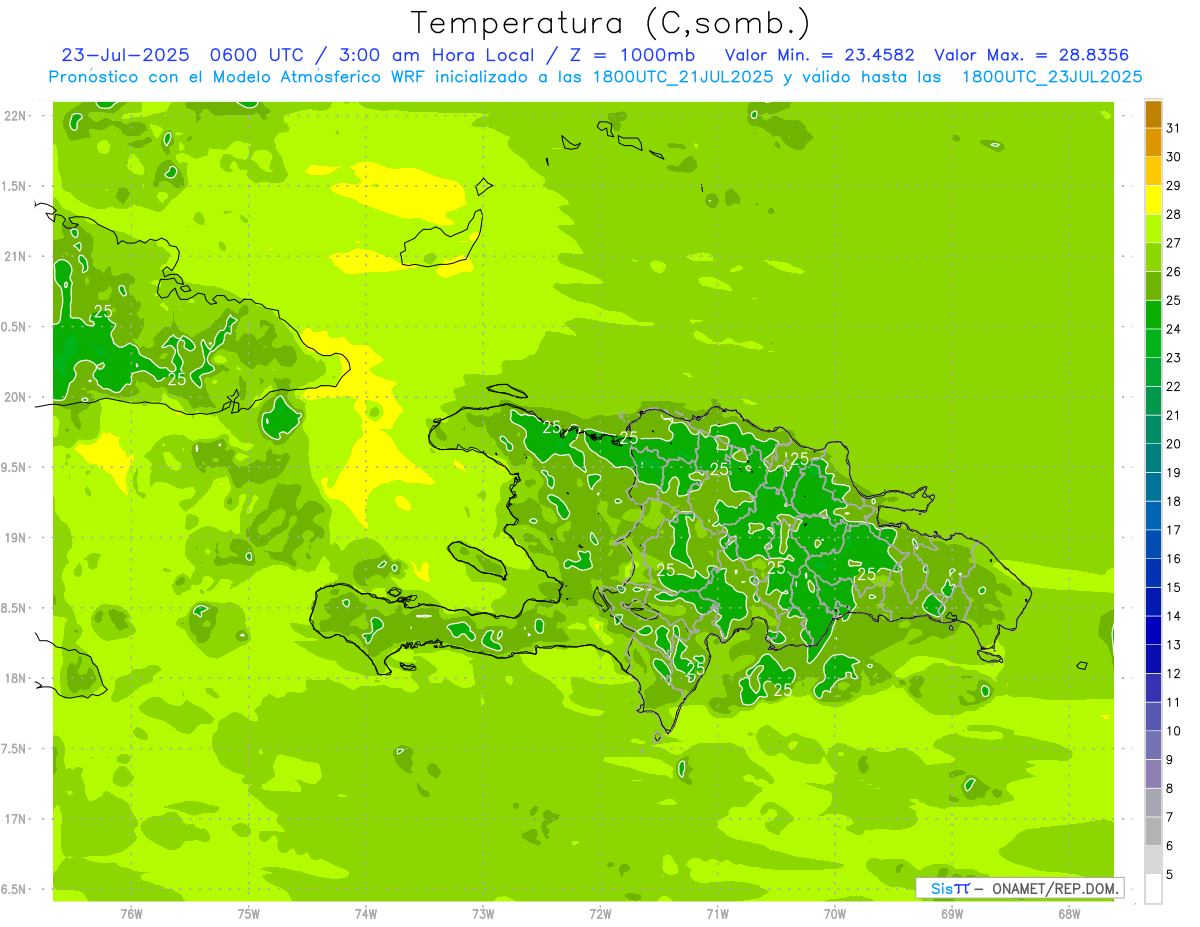Click the "Valor Min. = 23.4582" value
This screenshot has height=927, width=1200.
click(819, 55)
